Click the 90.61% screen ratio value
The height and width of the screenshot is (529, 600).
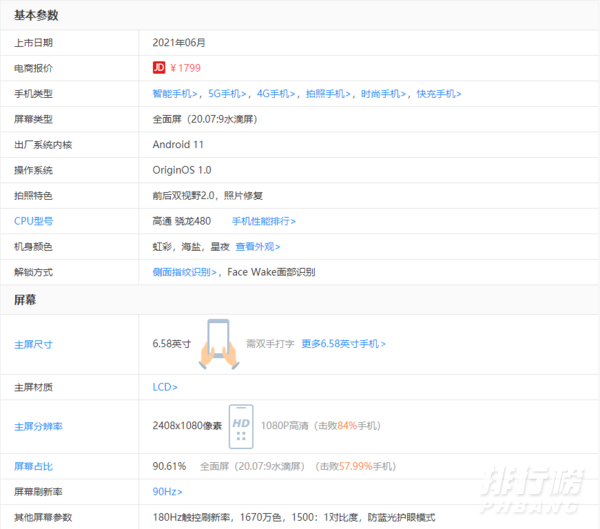[x=169, y=466]
